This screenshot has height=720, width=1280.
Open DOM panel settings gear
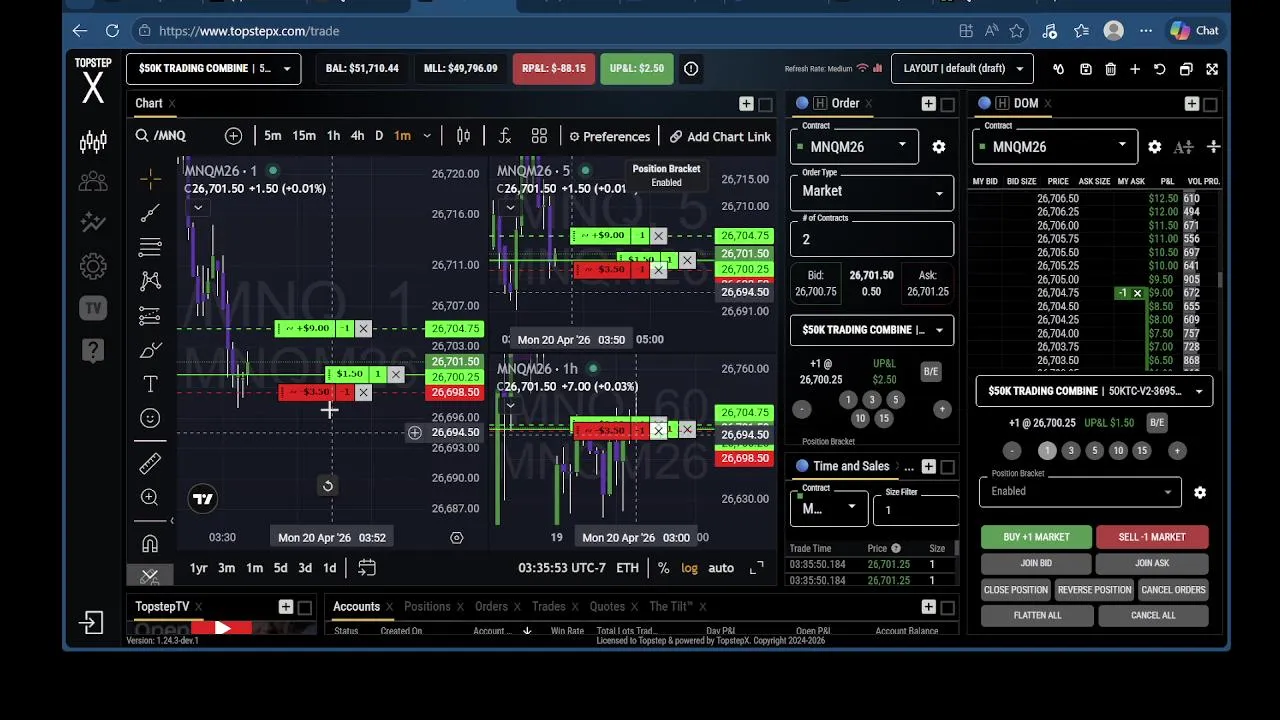(x=1154, y=146)
